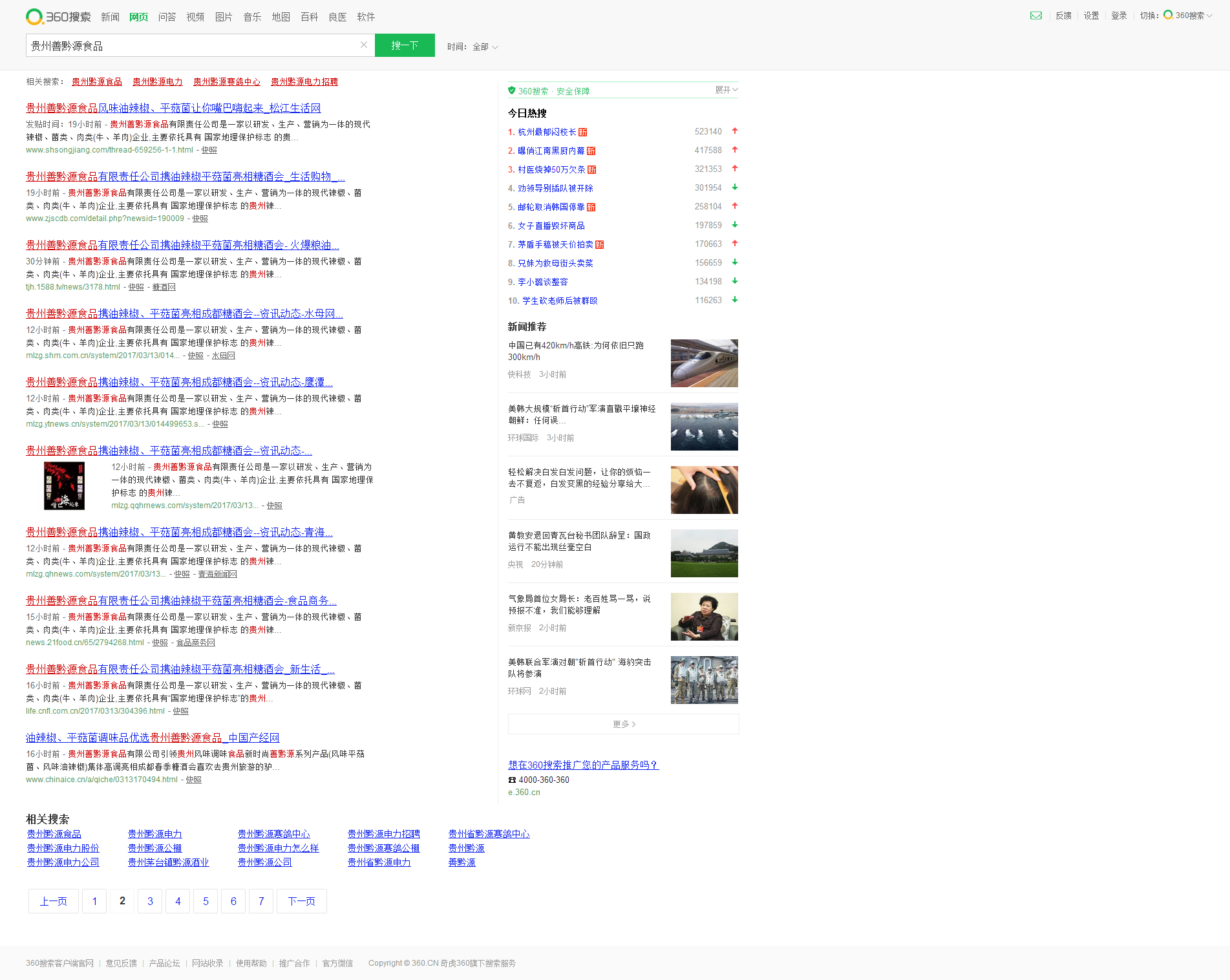Open the 时间 全部 time filter dropdown

[473, 47]
